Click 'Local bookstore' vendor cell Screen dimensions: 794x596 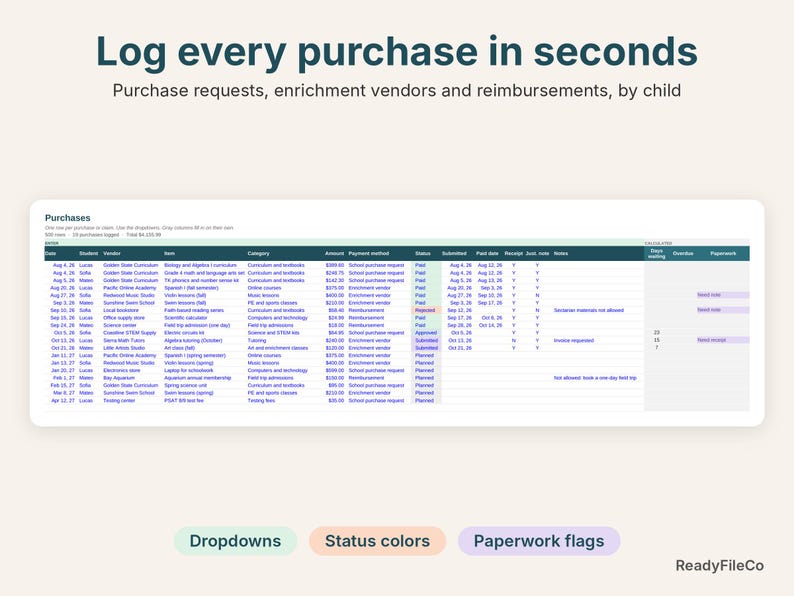coord(121,310)
